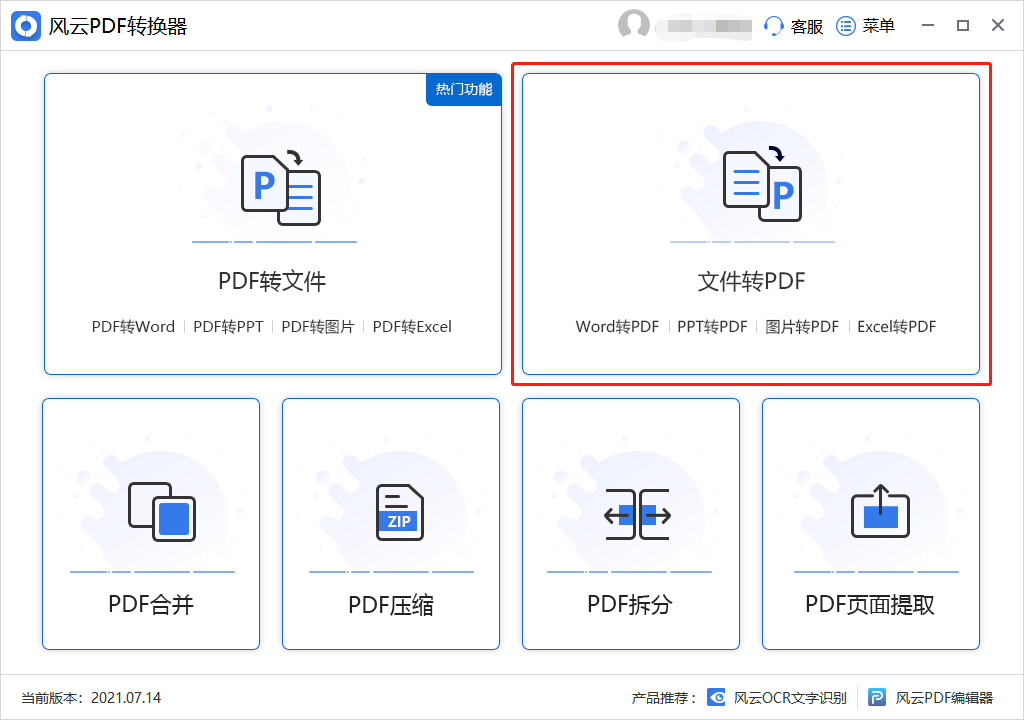
Task: Open the 菜单 list icon
Action: coord(846,26)
